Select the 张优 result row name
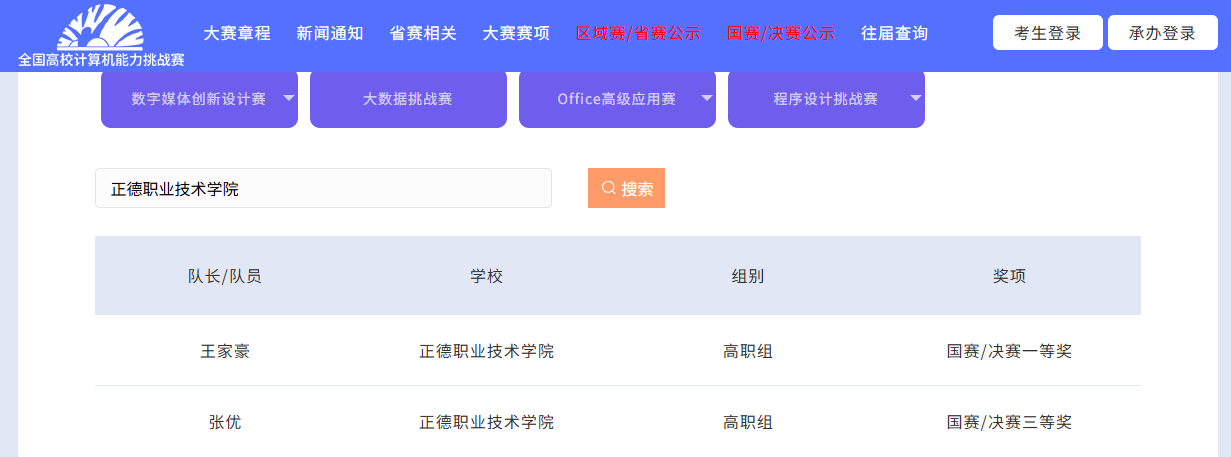The height and width of the screenshot is (457, 1231). [x=225, y=422]
